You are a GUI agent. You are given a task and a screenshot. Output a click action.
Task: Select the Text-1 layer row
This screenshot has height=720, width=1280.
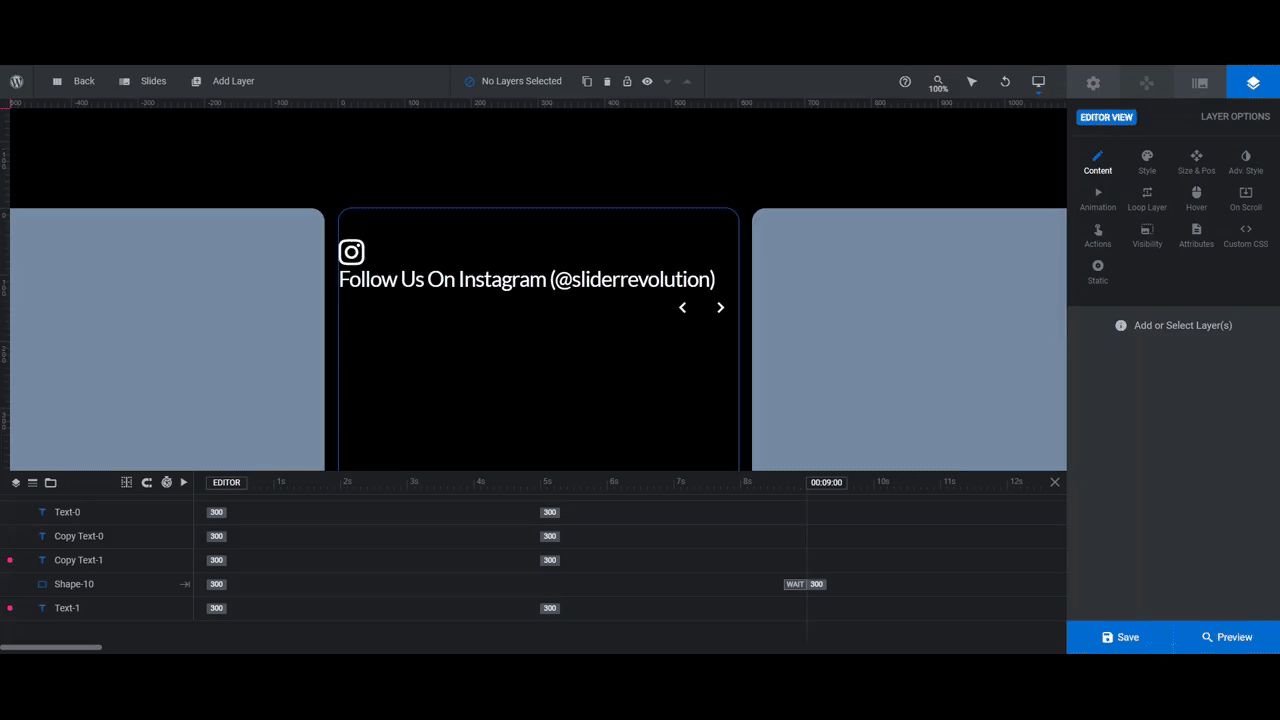[97, 608]
